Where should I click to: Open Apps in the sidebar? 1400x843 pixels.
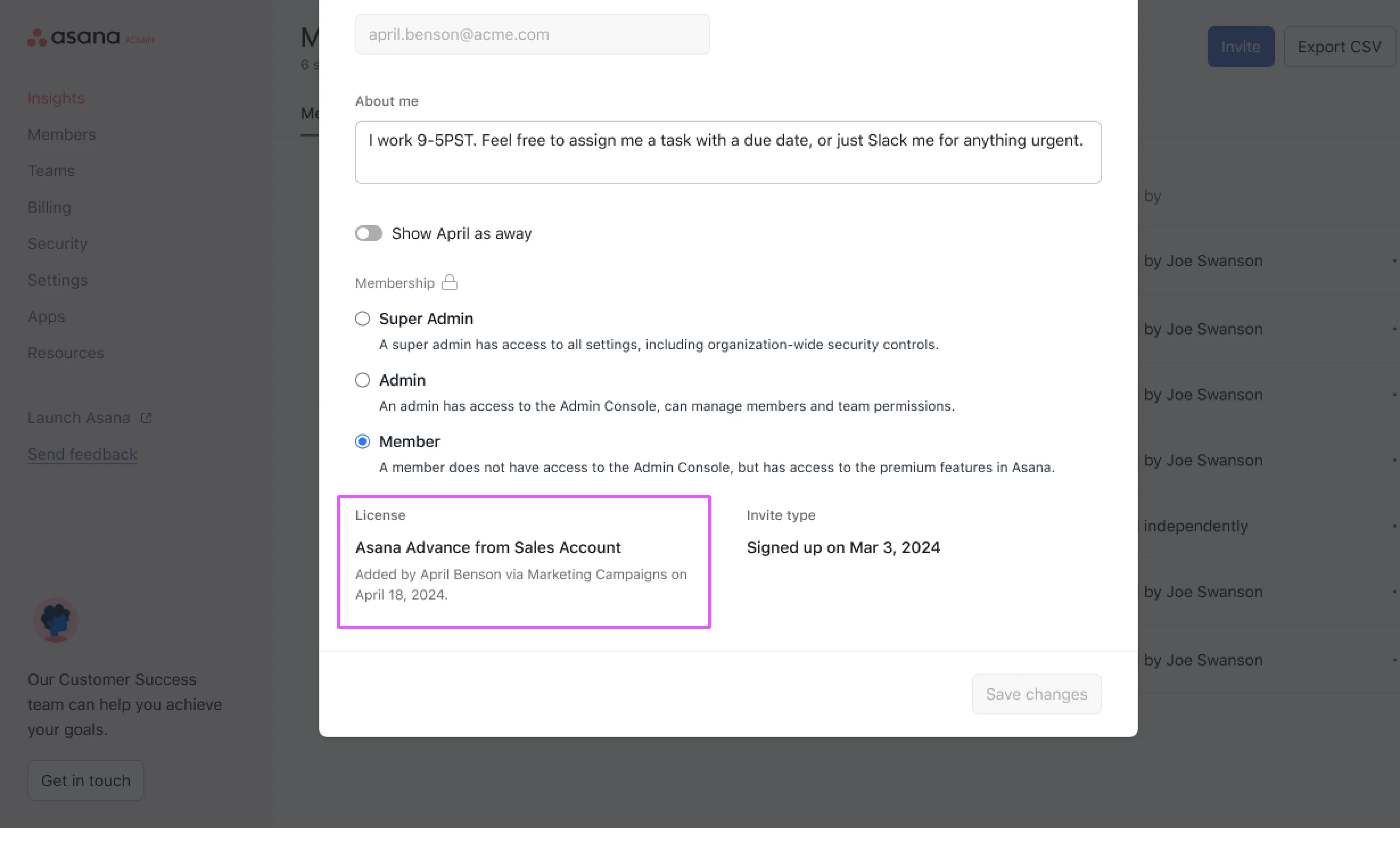46,316
